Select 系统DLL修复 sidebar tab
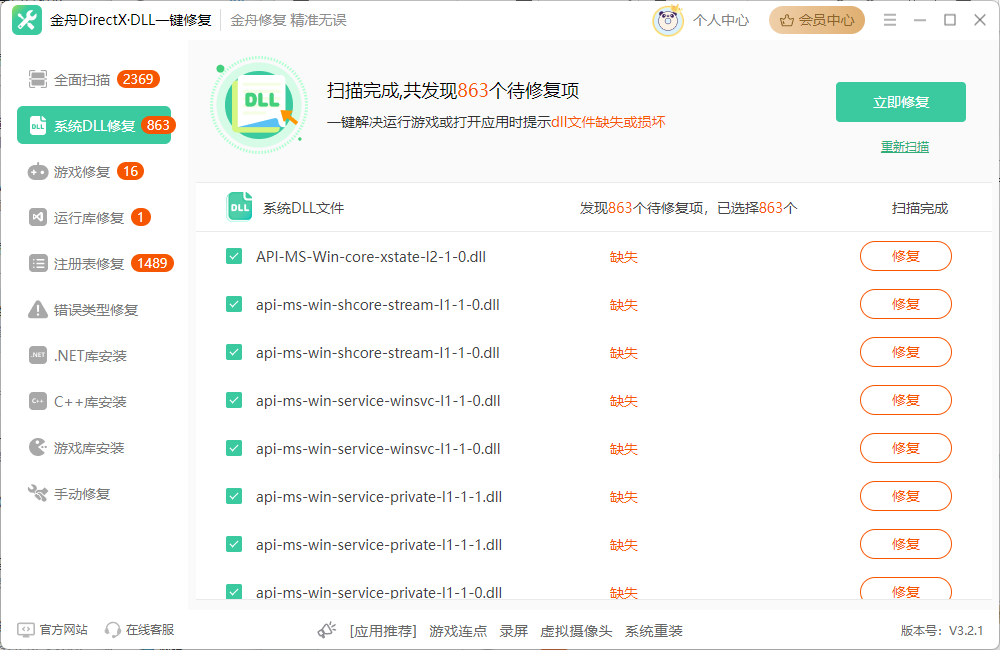Screen dimensions: 1000x650 coord(94,126)
